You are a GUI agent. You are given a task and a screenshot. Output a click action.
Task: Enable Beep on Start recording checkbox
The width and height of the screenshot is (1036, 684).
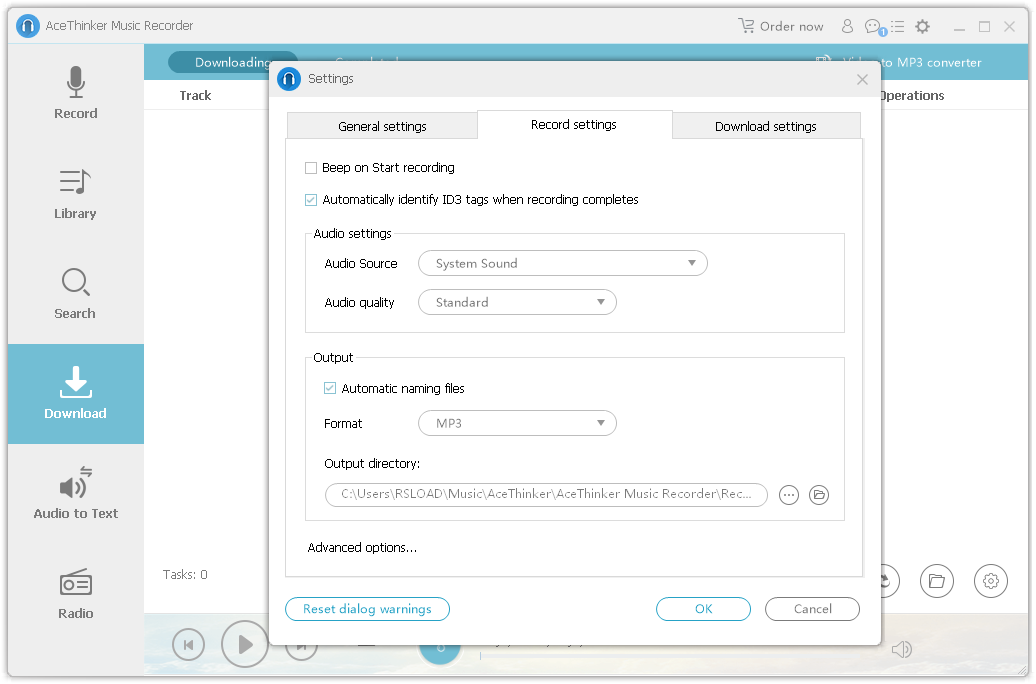(x=311, y=168)
